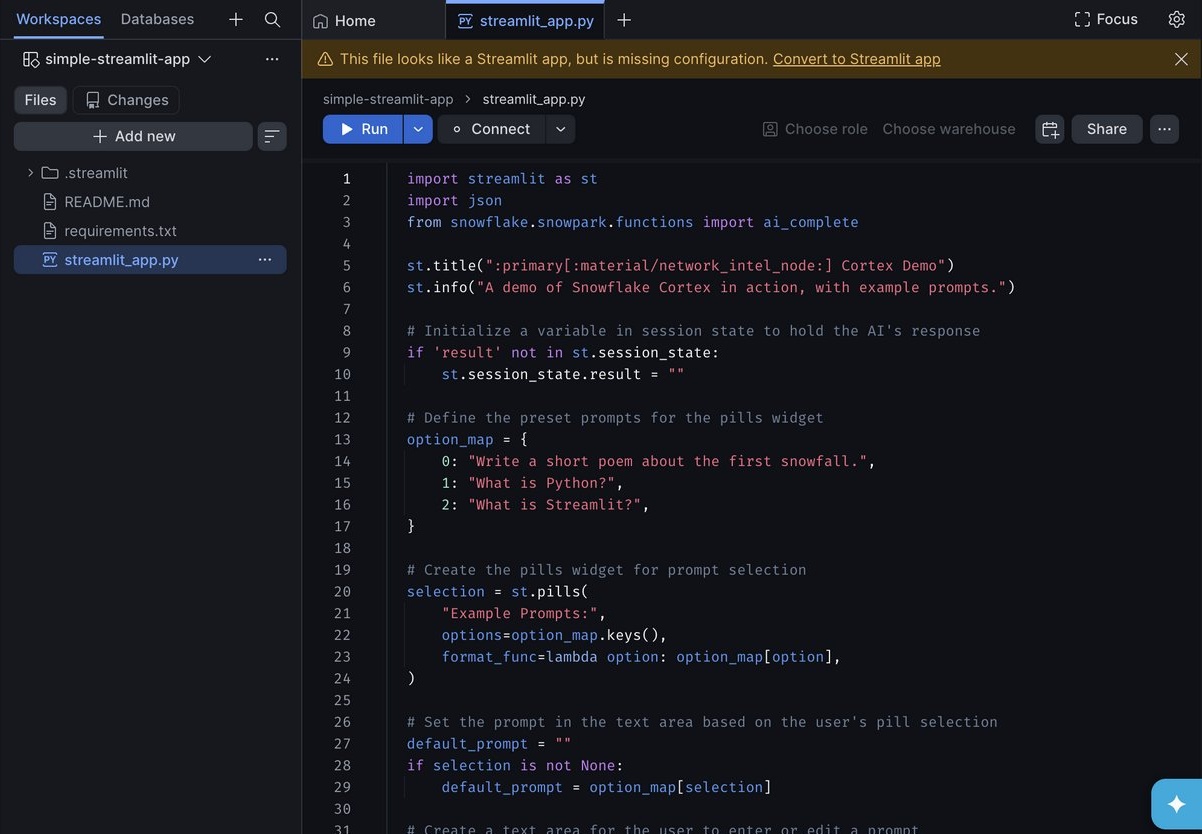This screenshot has width=1202, height=834.
Task: Click the Connect button
Action: click(x=491, y=129)
